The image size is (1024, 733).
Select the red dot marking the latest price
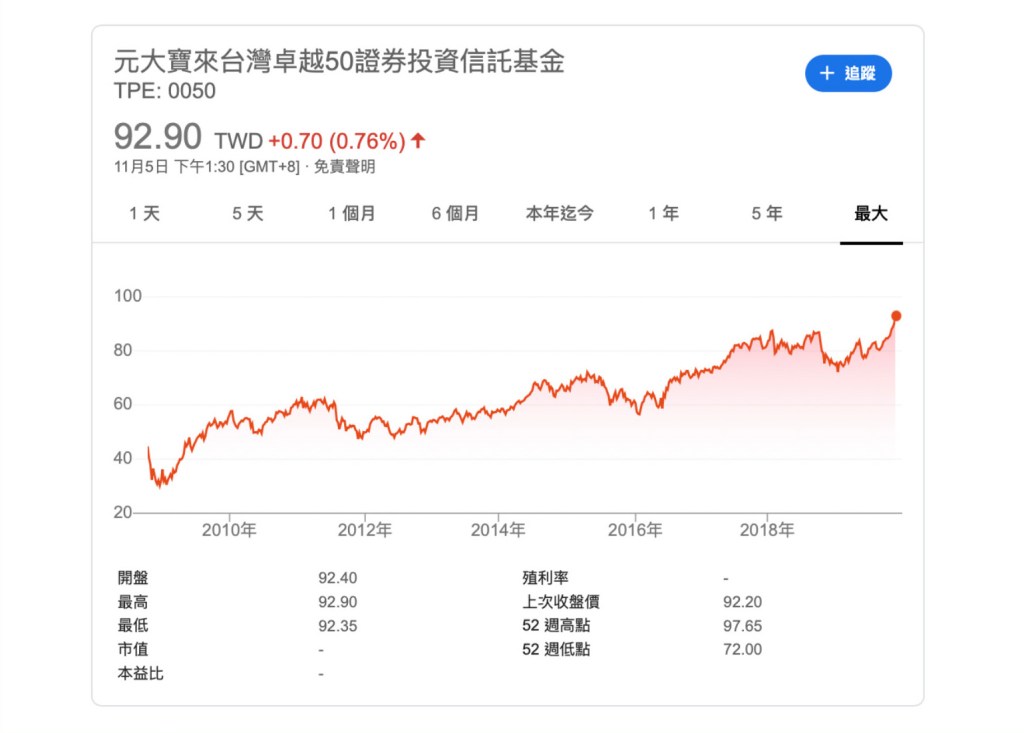coord(897,314)
